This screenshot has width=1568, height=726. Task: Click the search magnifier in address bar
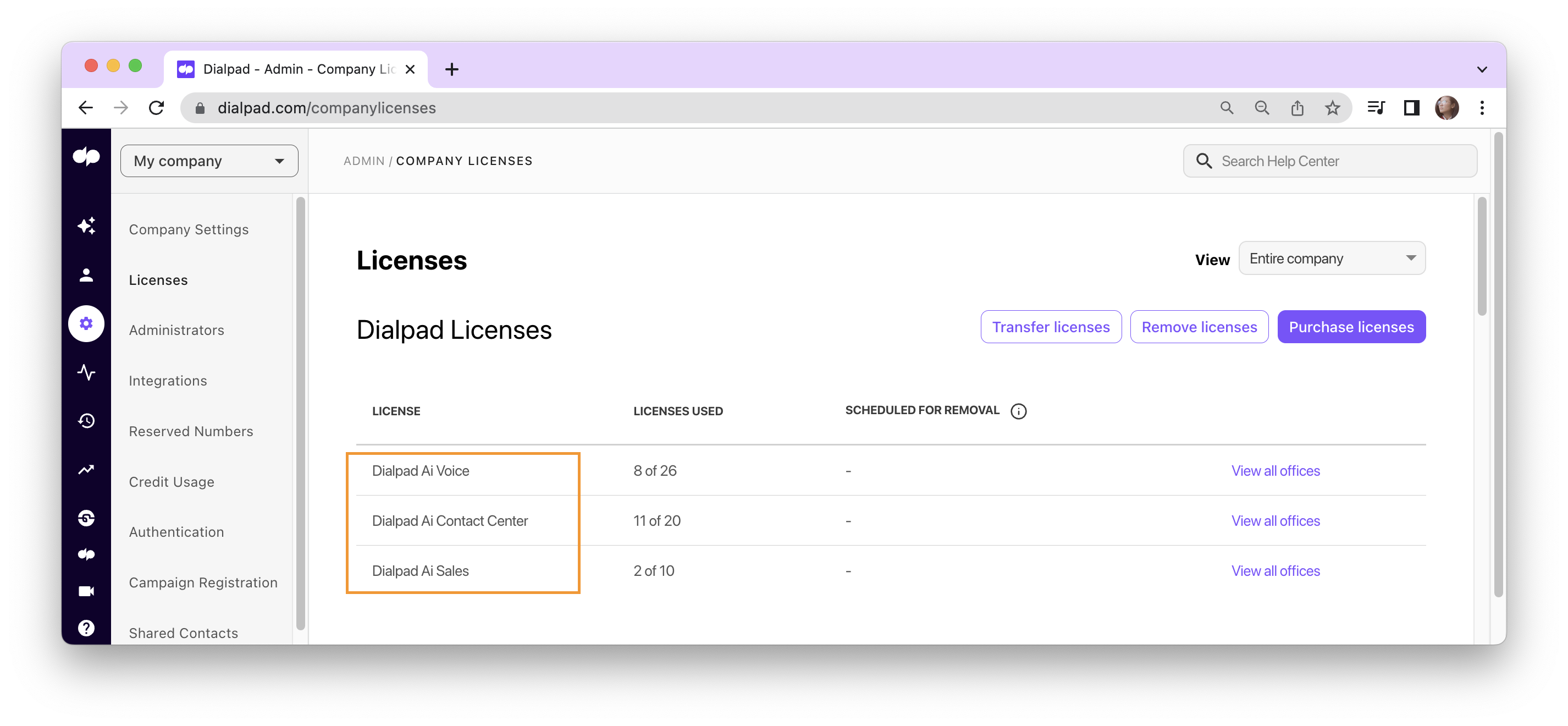[1227, 108]
